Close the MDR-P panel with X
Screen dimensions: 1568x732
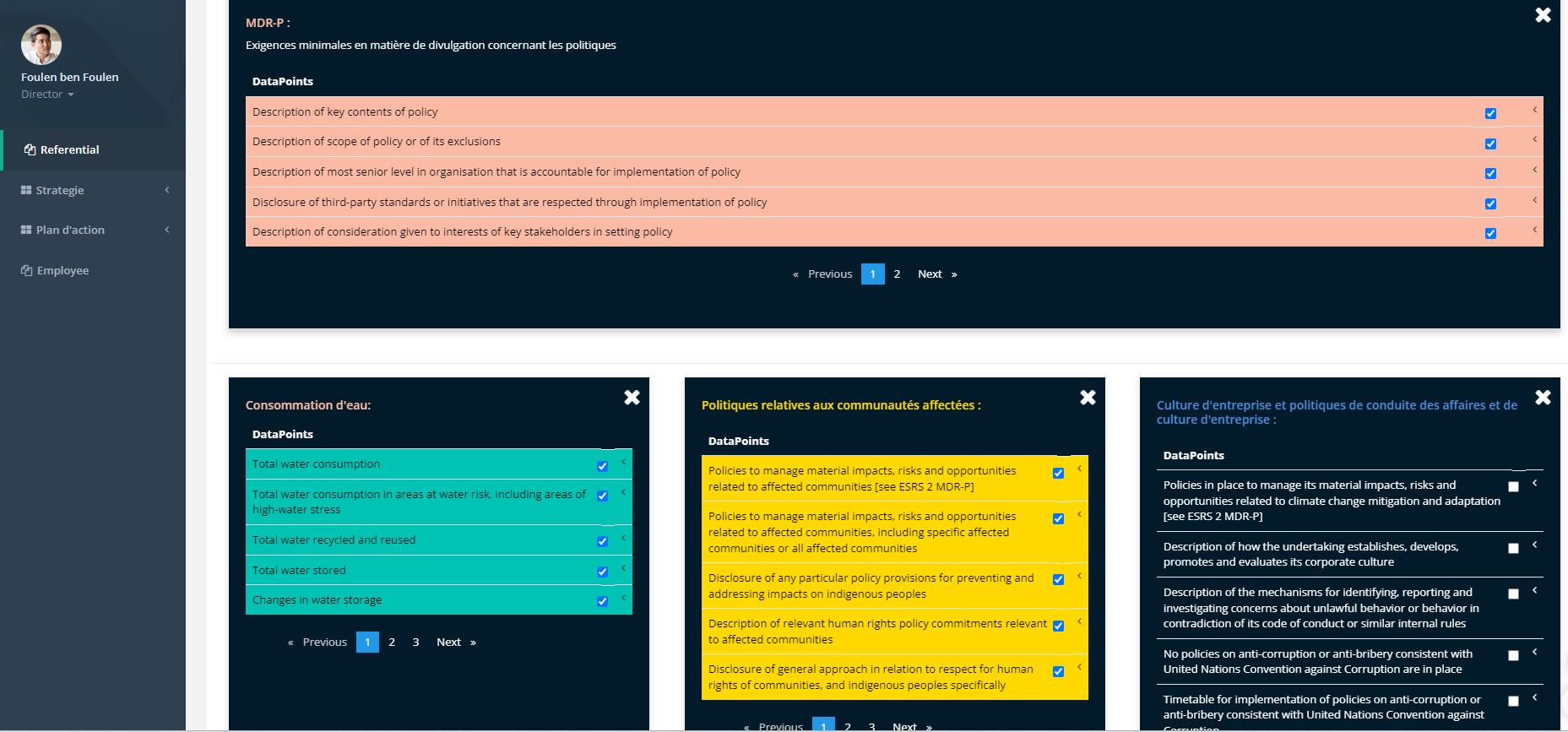[1543, 15]
